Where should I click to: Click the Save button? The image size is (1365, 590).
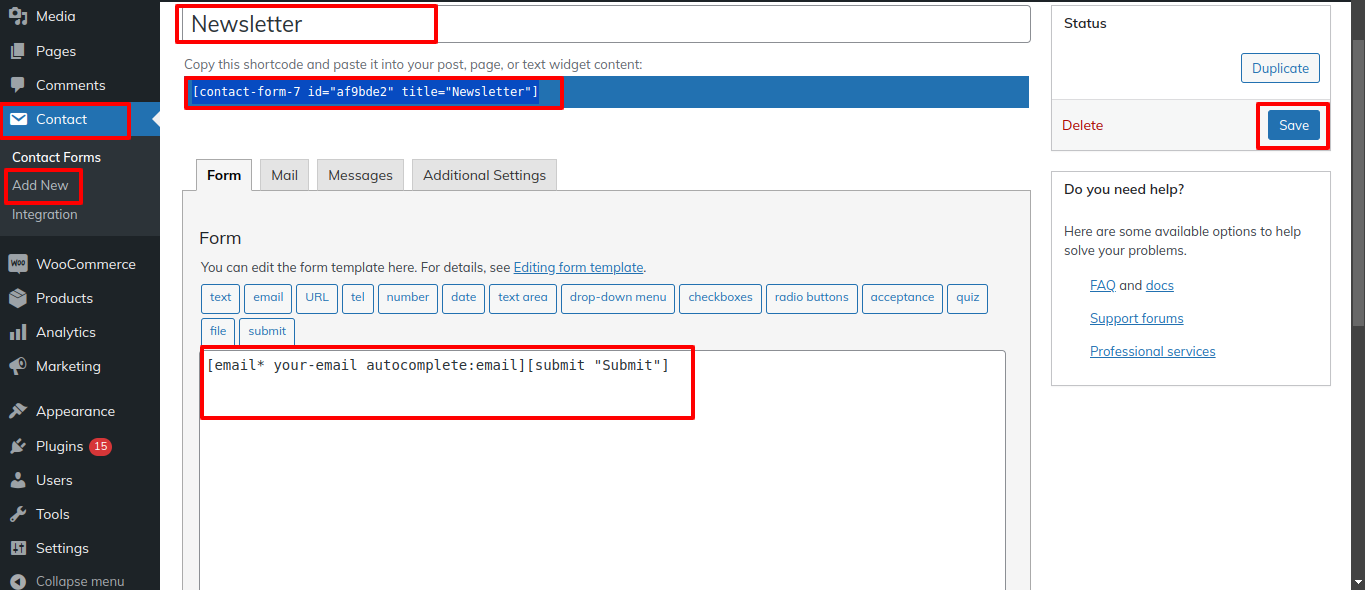point(1294,126)
